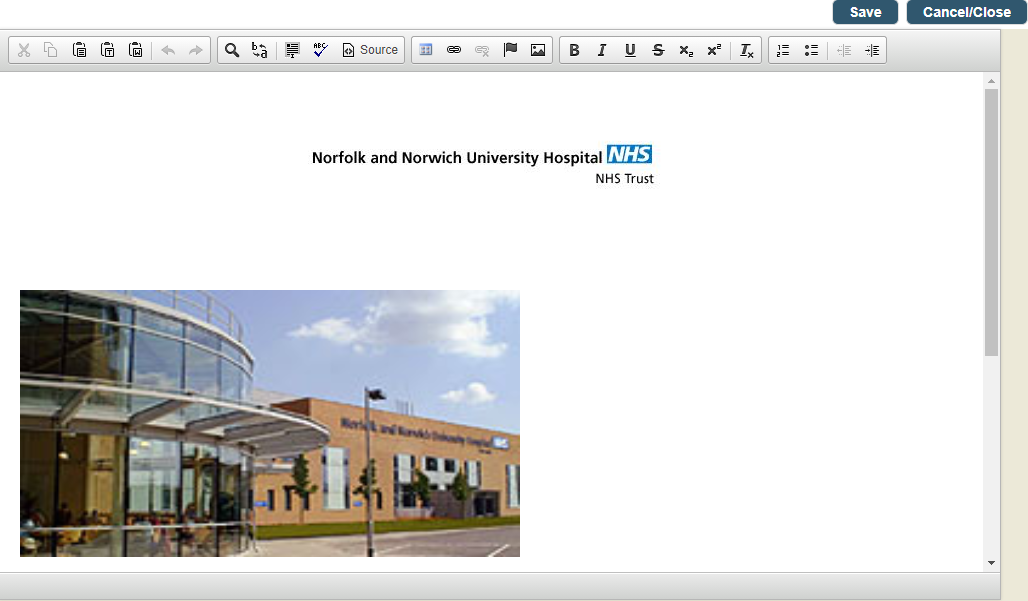Click the Find magnifier icon
Viewport: 1028px width, 601px height.
tap(232, 50)
